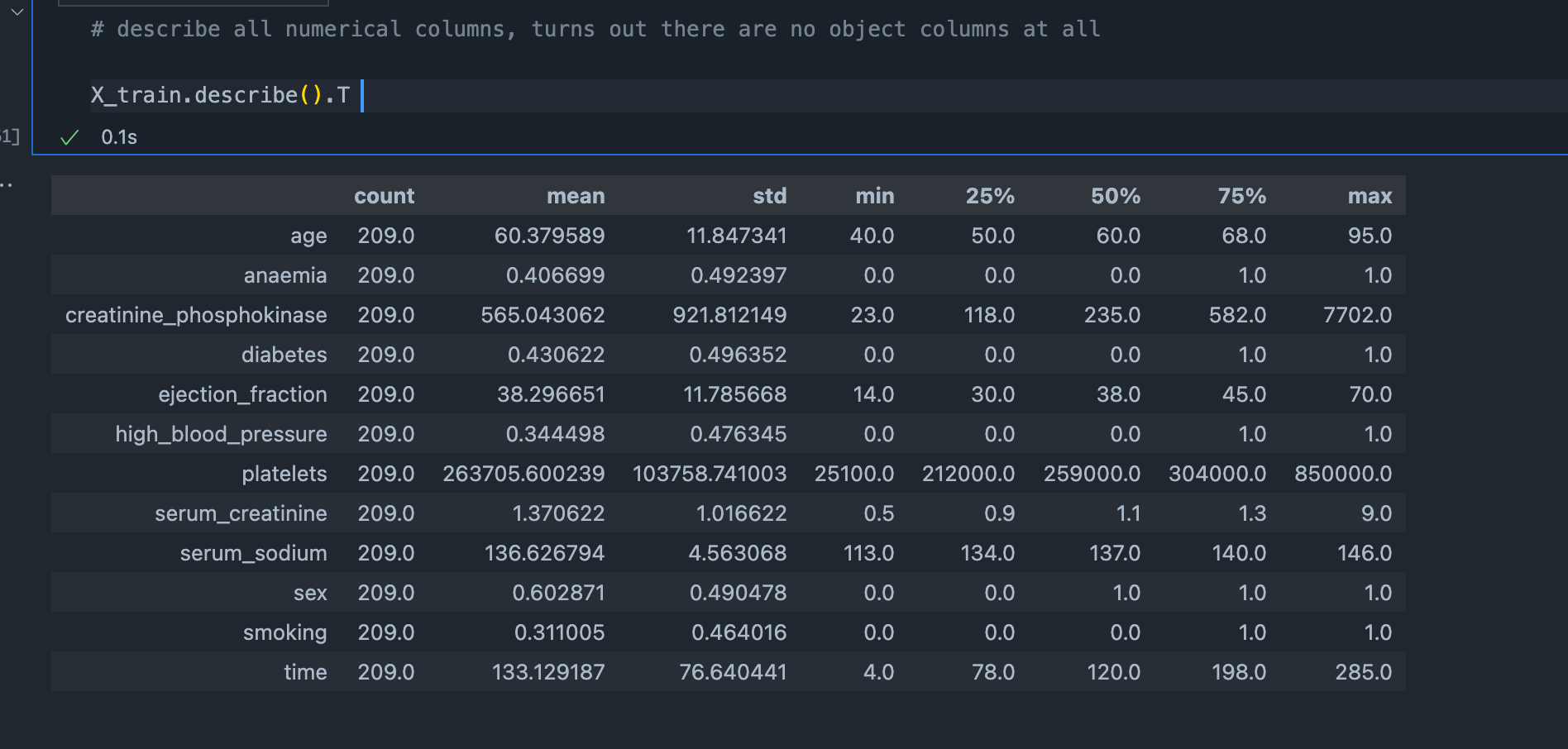Screen dimensions: 1568x749
Task: Click the comment line about numerical columns
Action: pyautogui.click(x=595, y=30)
